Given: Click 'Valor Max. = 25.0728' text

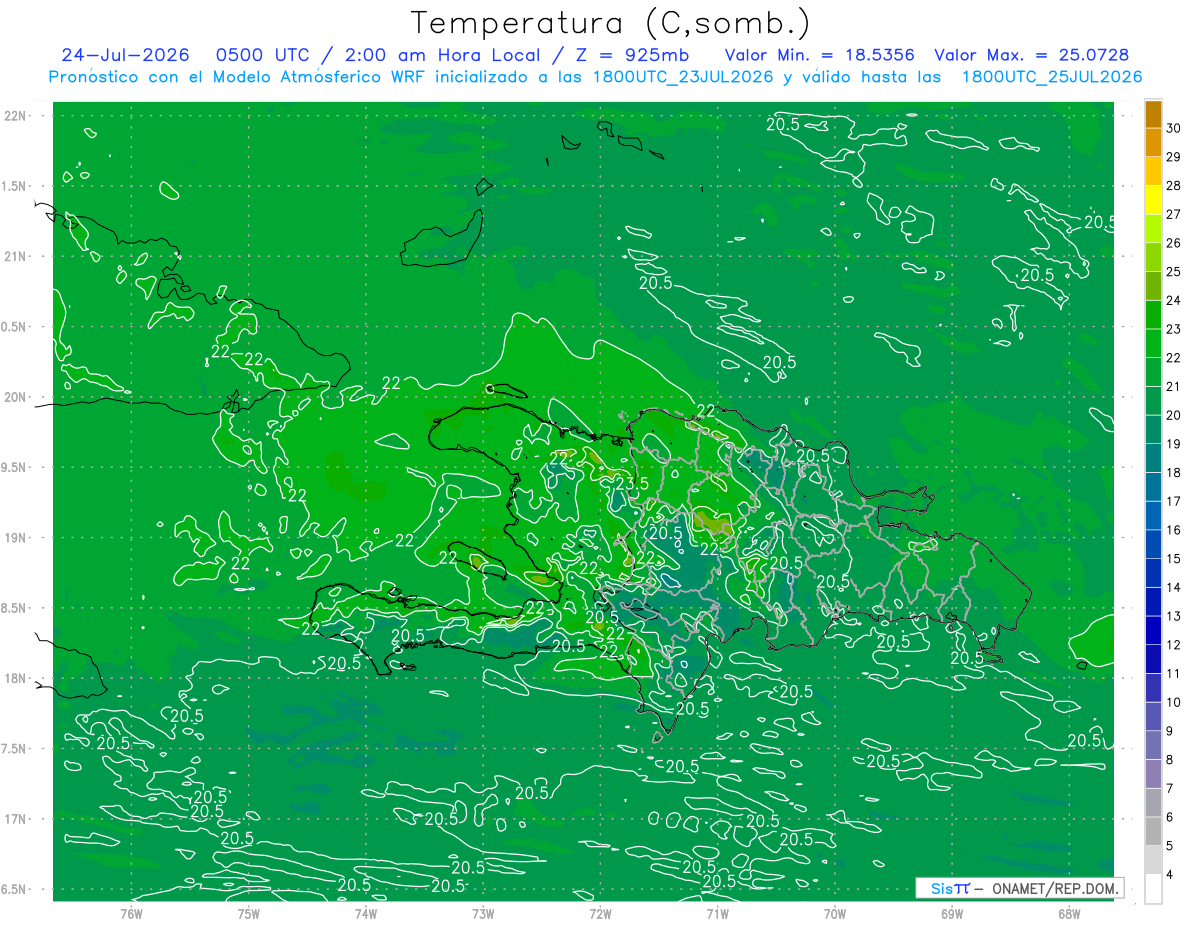Looking at the screenshot, I should click(x=1031, y=55).
